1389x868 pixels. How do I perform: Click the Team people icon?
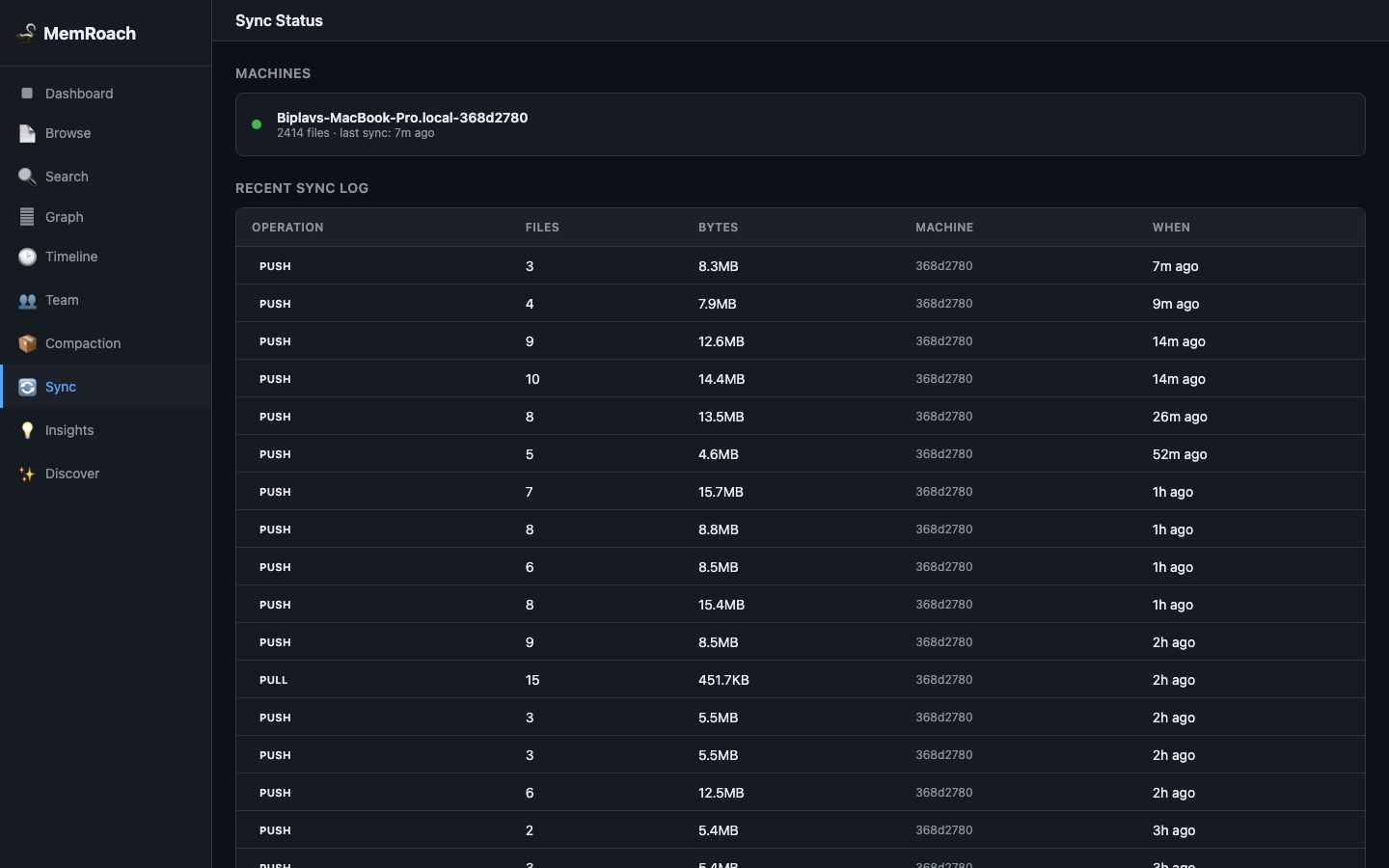[x=27, y=300]
